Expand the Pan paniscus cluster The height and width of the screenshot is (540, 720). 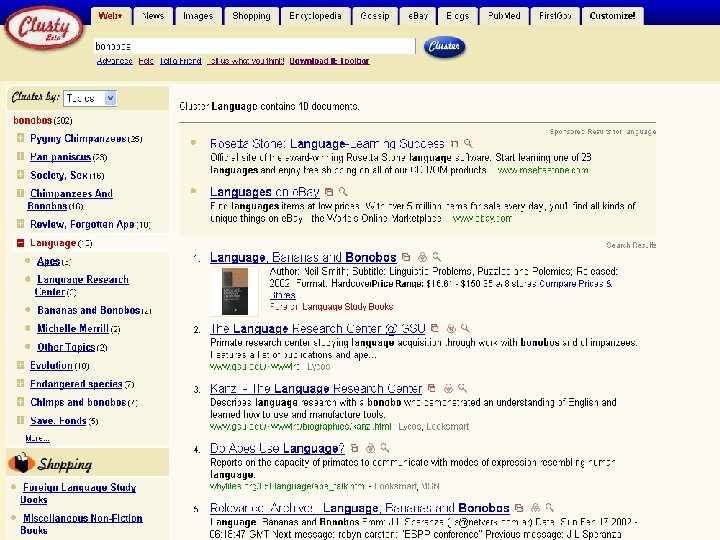pos(20,156)
